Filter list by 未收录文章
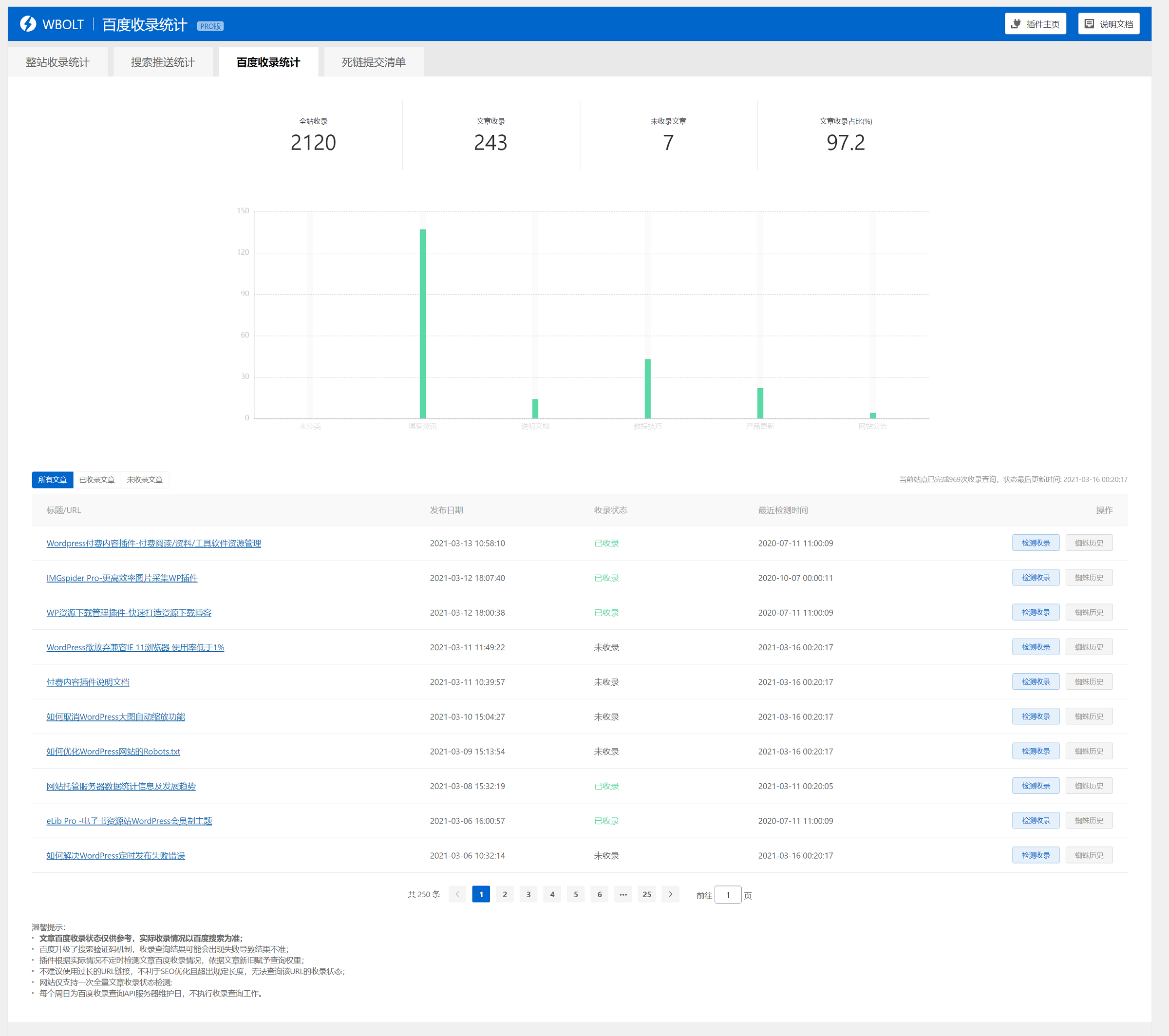This screenshot has width=1169, height=1036. (145, 479)
